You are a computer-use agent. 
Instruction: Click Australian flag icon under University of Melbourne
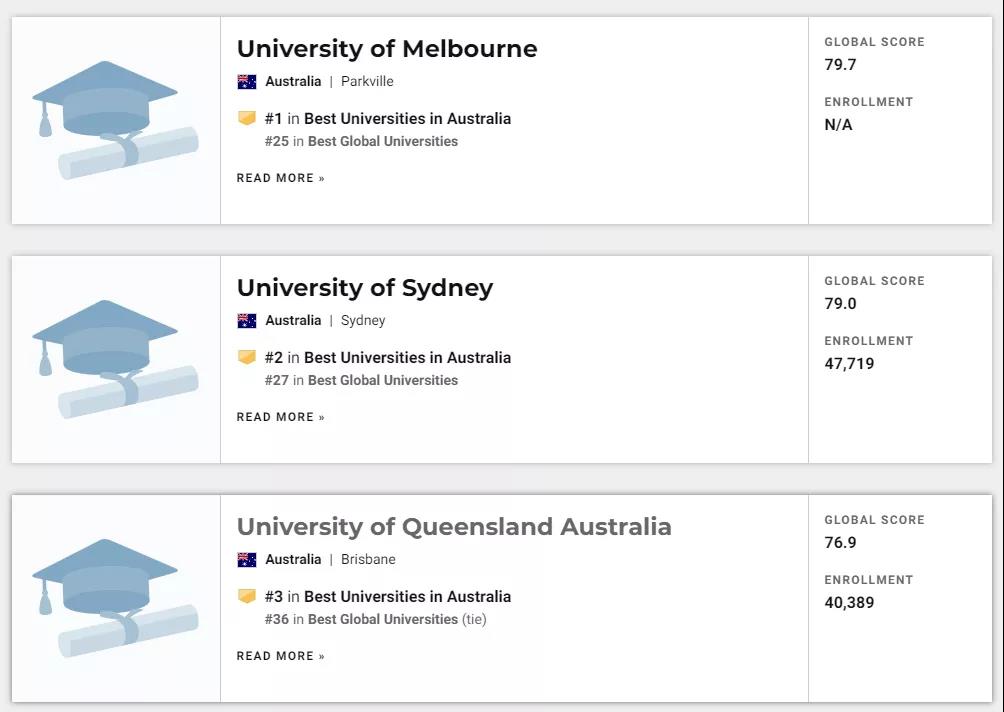click(x=247, y=81)
